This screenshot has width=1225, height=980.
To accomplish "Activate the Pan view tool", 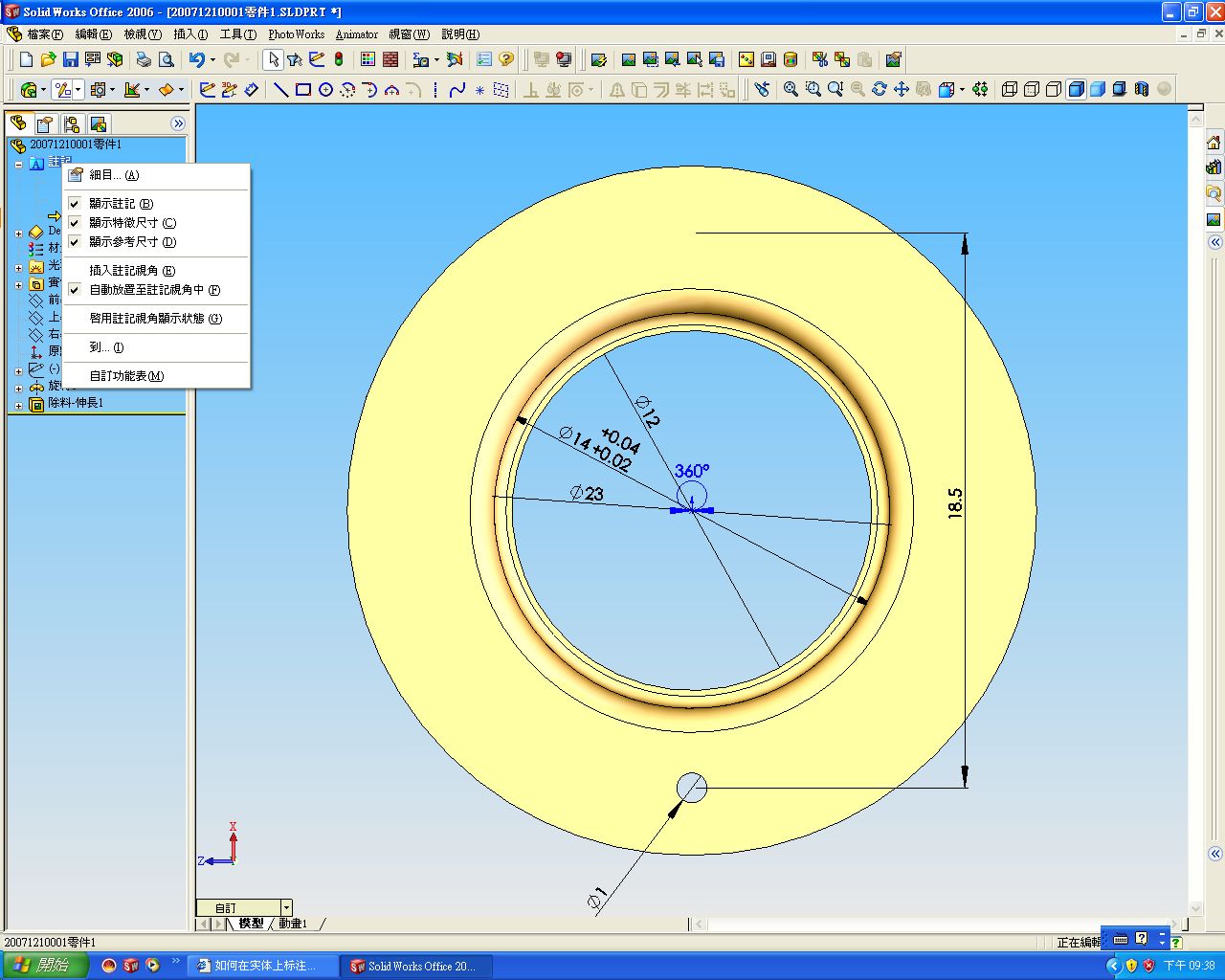I will (x=902, y=89).
